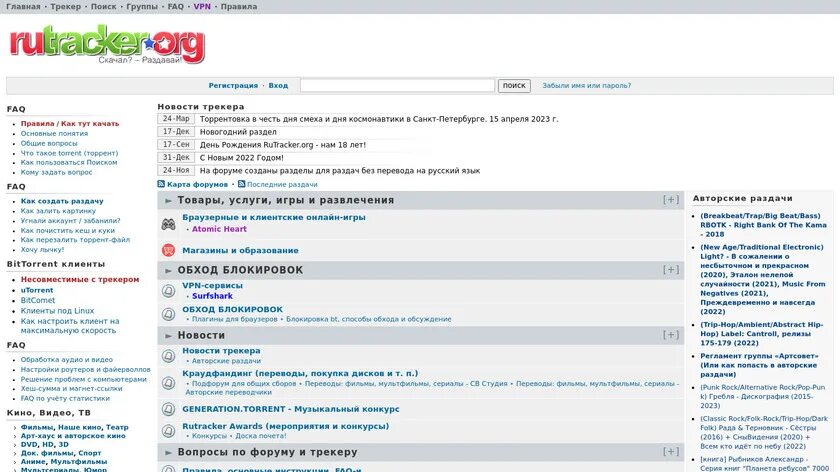This screenshot has height=472, width=840.
Task: Open Трекер in top navigation
Action: click(x=65, y=6)
